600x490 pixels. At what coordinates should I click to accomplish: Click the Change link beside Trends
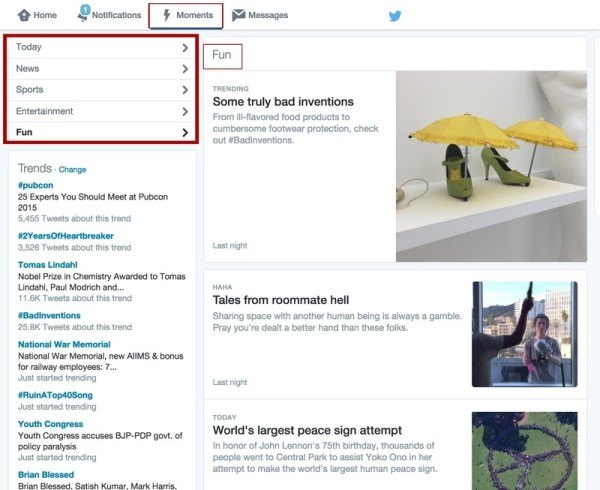(x=73, y=170)
